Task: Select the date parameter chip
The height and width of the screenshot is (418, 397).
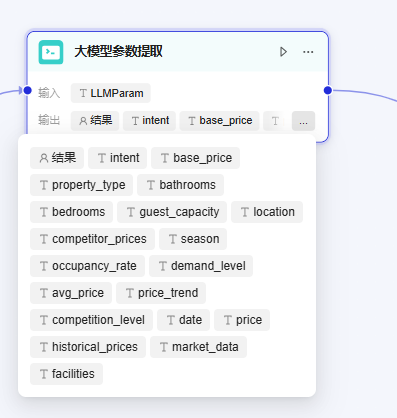Action: click(183, 320)
